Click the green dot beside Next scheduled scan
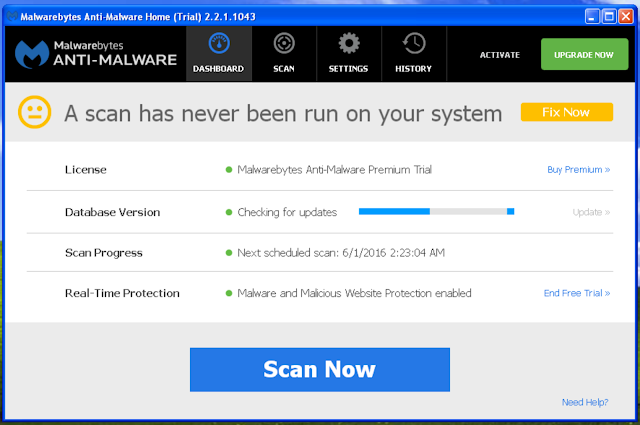 229,253
